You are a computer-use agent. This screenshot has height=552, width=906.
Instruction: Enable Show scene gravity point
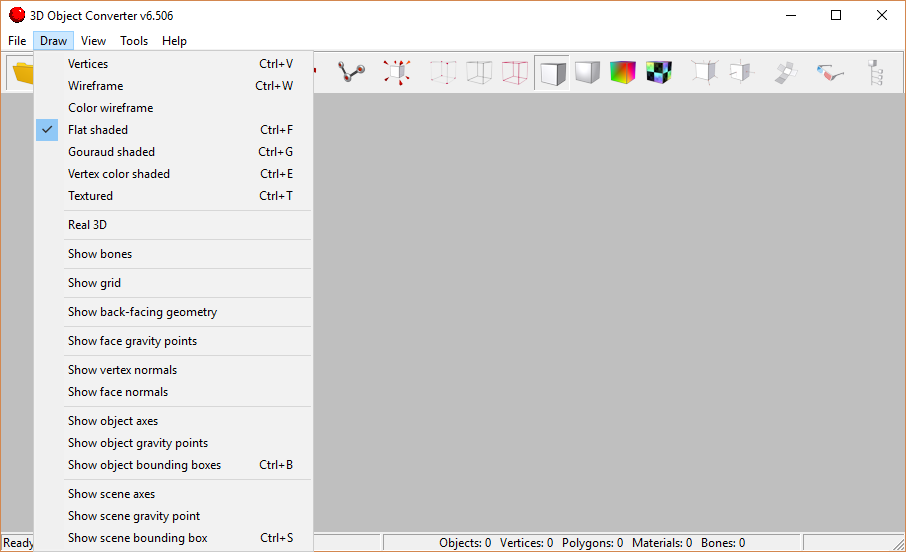tap(173, 516)
